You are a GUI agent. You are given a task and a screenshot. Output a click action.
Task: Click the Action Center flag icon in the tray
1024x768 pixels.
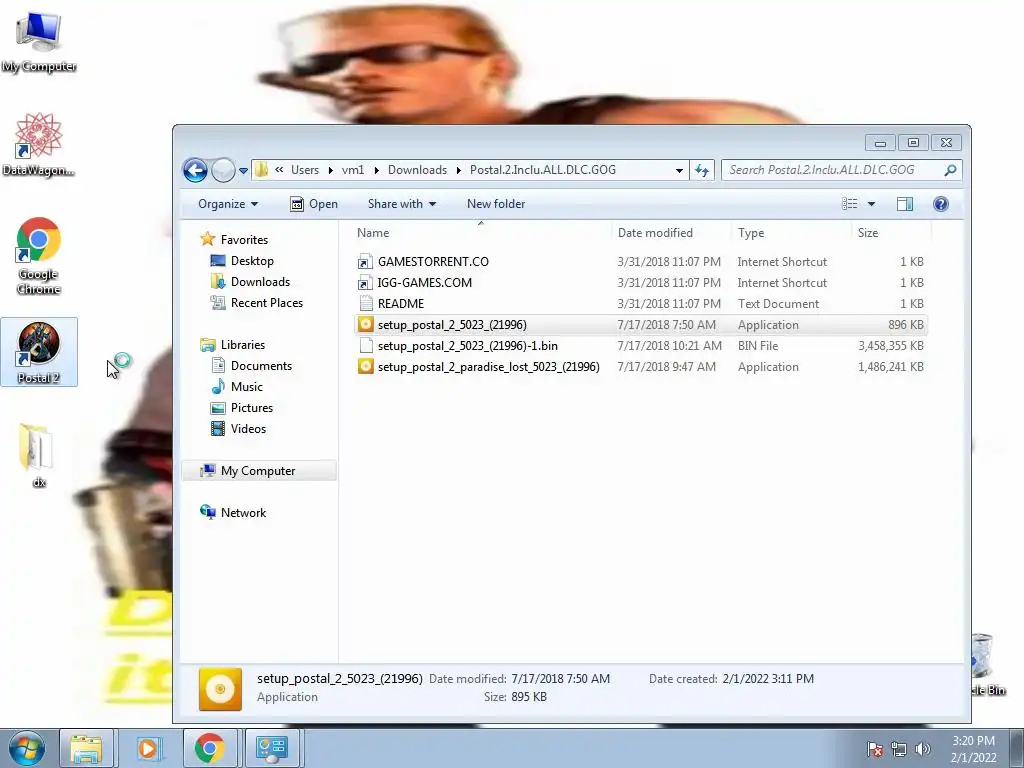(x=874, y=749)
